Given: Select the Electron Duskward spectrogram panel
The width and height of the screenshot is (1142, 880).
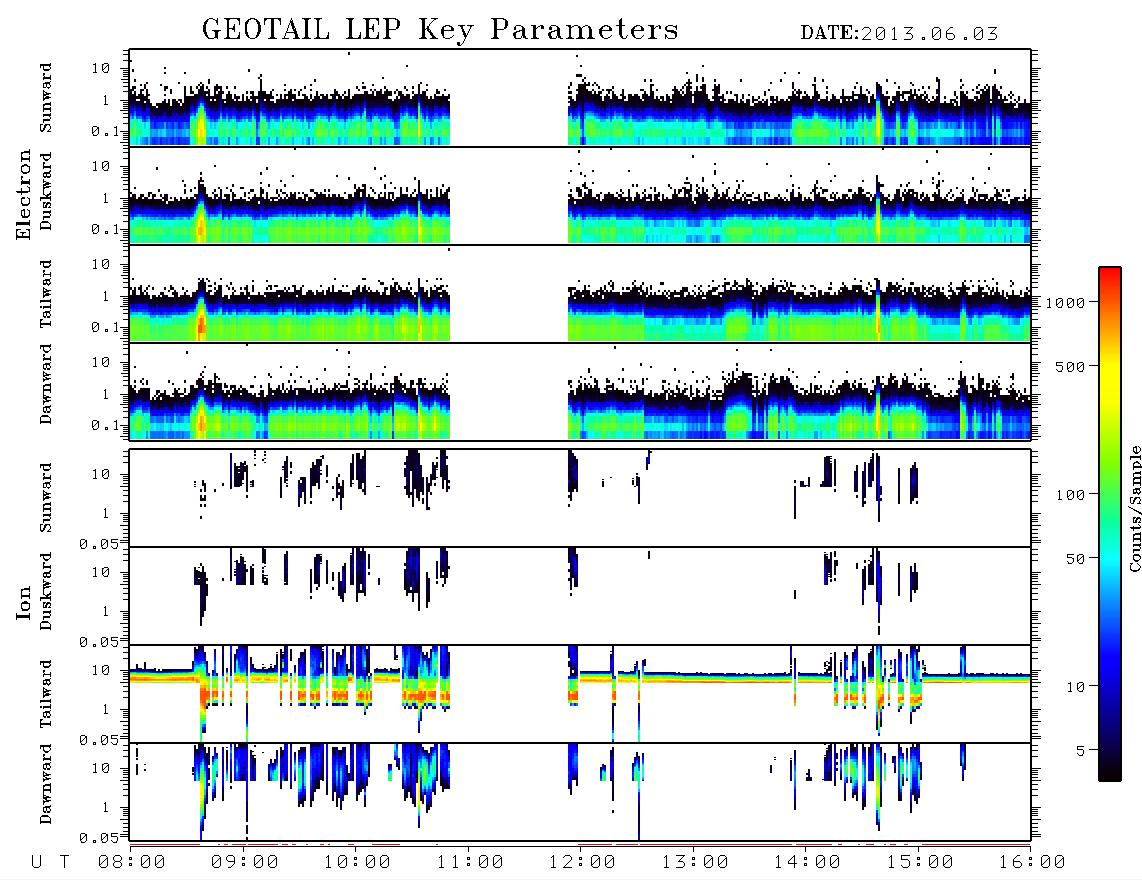Looking at the screenshot, I should click(x=580, y=195).
